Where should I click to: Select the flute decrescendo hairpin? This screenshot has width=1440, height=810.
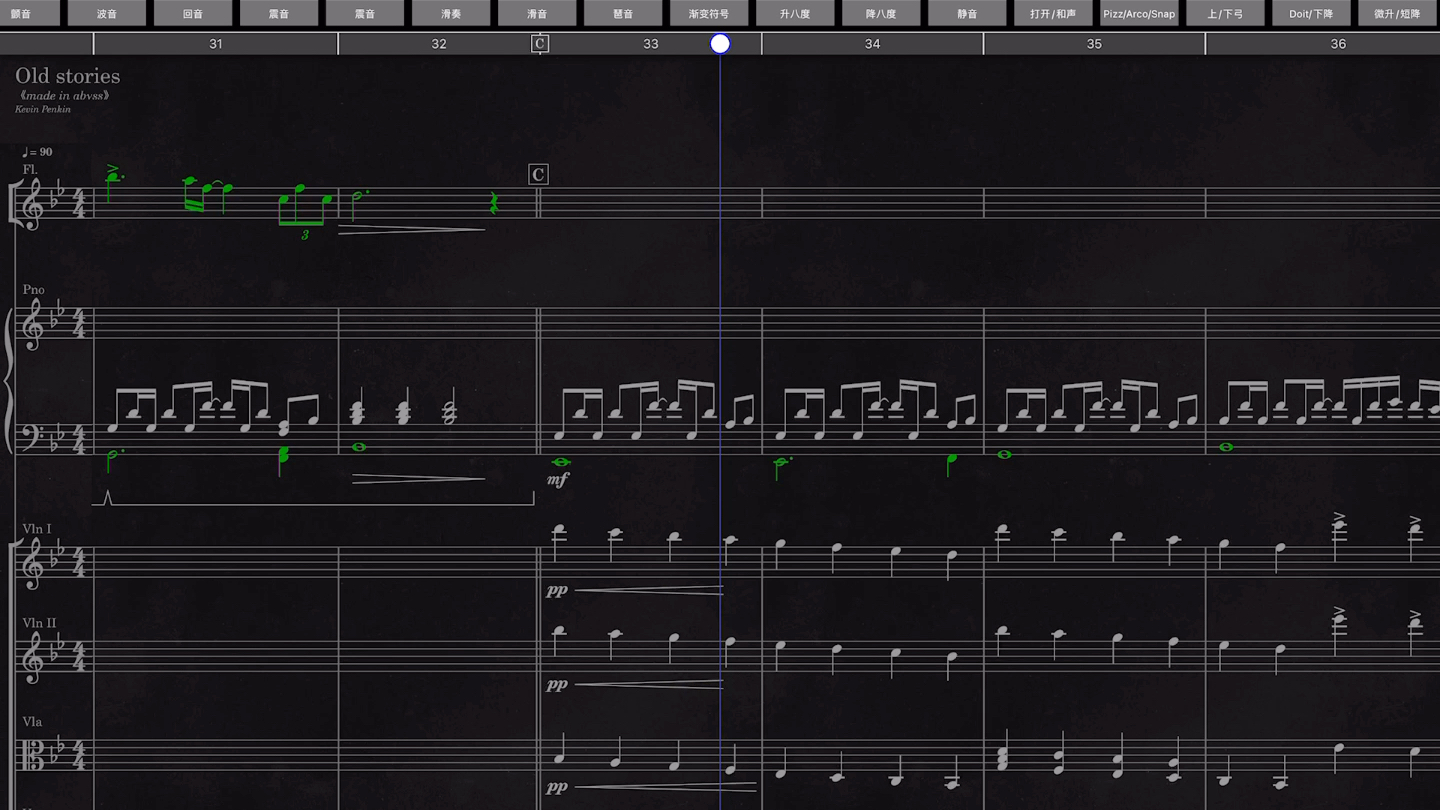click(x=412, y=230)
